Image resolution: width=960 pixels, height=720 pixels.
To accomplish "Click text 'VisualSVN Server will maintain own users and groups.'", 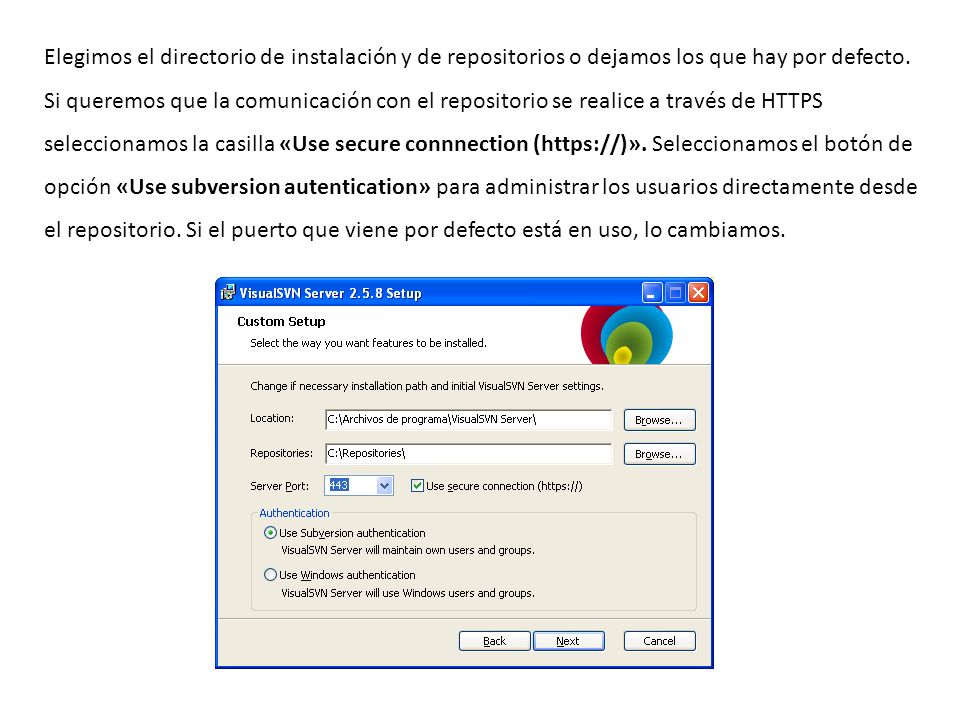I will 408,550.
